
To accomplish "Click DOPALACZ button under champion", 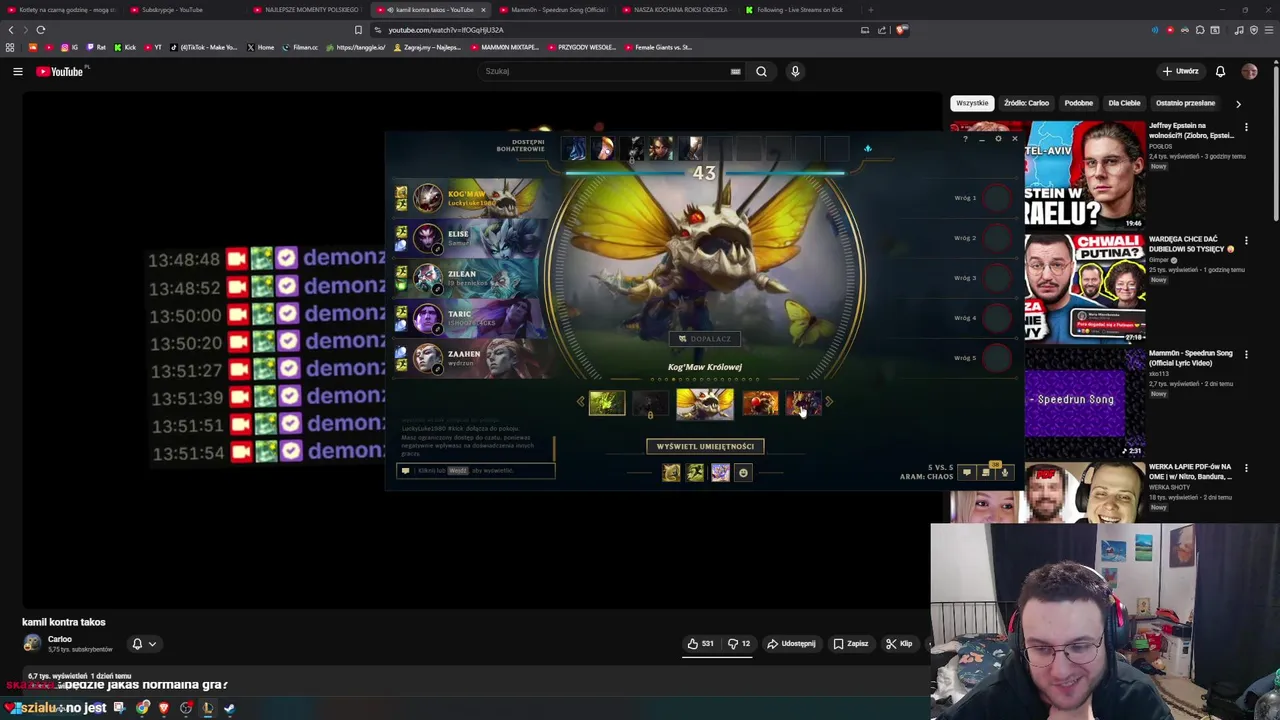I will click(x=705, y=339).
